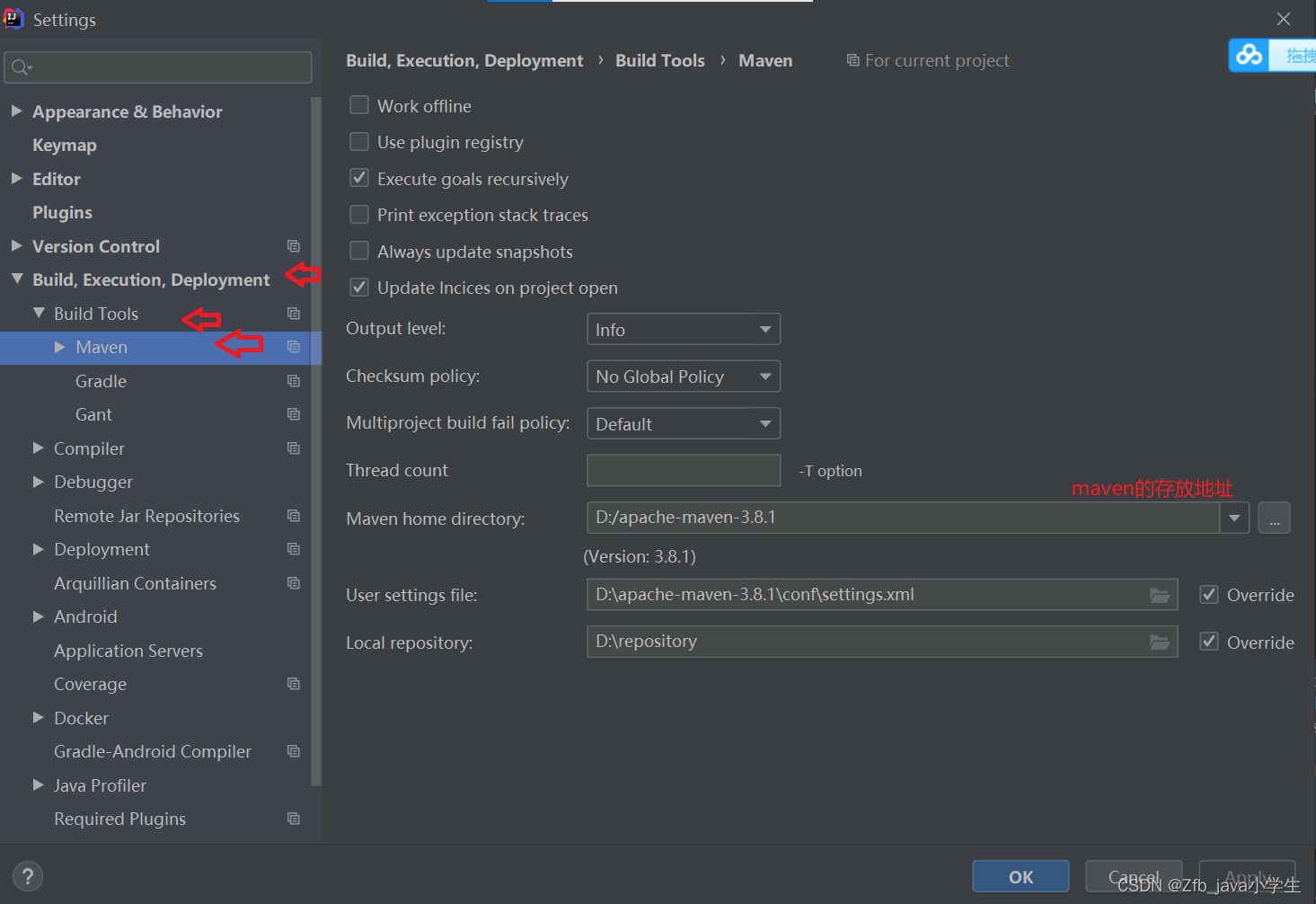The width and height of the screenshot is (1316, 904).
Task: Open Arquillian Containers settings
Action: 135,583
